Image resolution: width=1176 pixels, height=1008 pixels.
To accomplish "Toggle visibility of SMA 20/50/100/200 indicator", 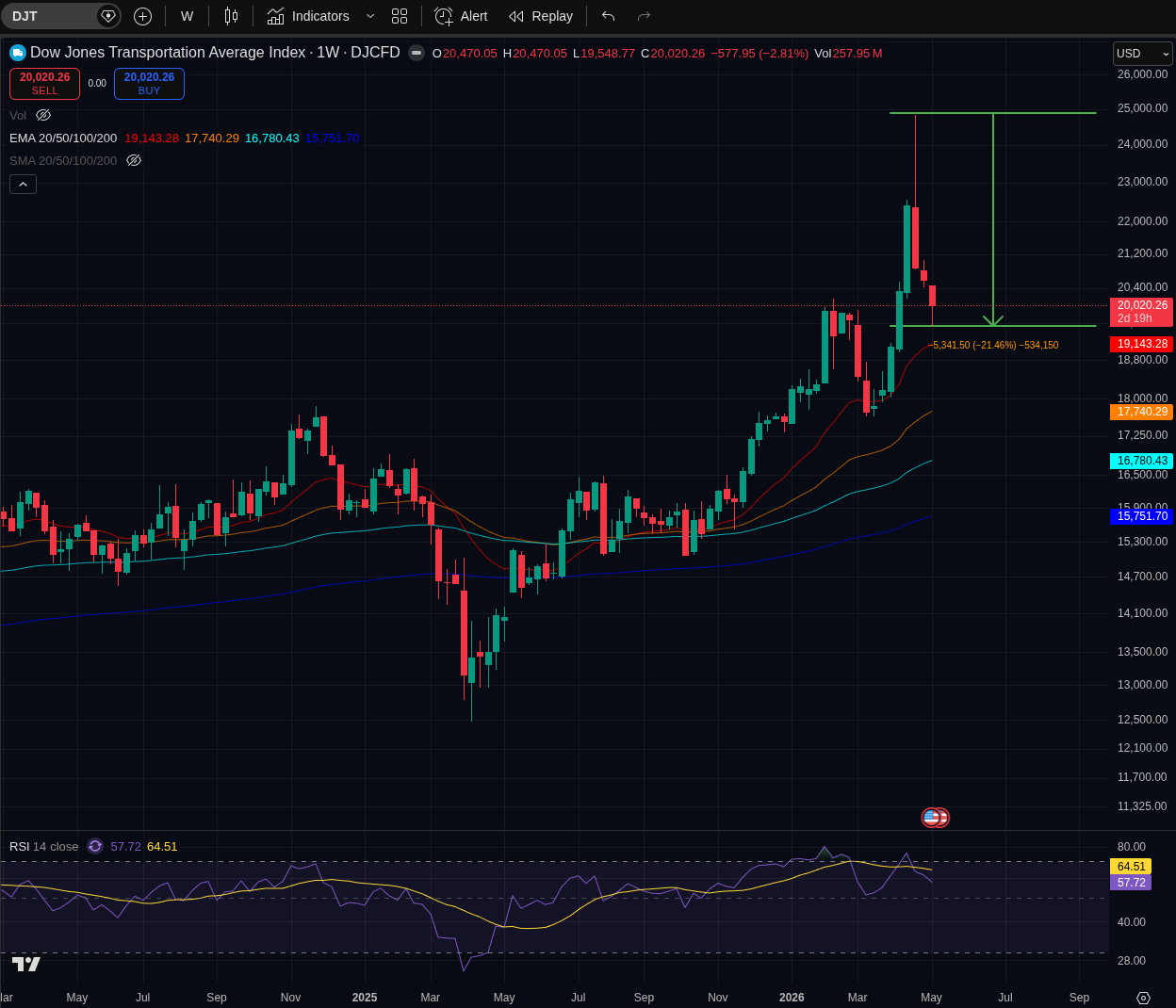I will (x=134, y=160).
